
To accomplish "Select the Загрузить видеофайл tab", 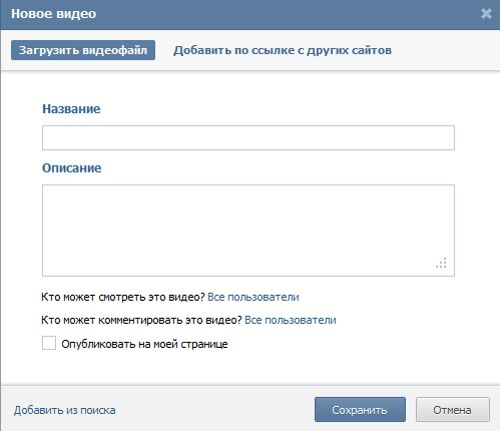I will [83, 50].
